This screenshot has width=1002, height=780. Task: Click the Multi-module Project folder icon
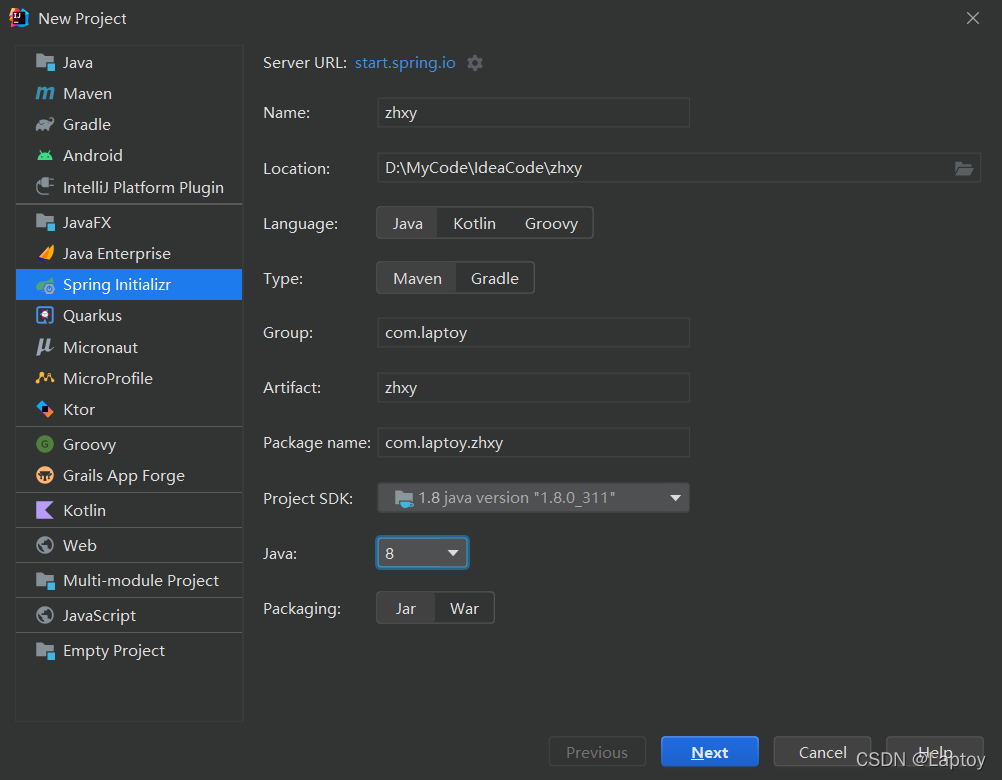(x=45, y=580)
